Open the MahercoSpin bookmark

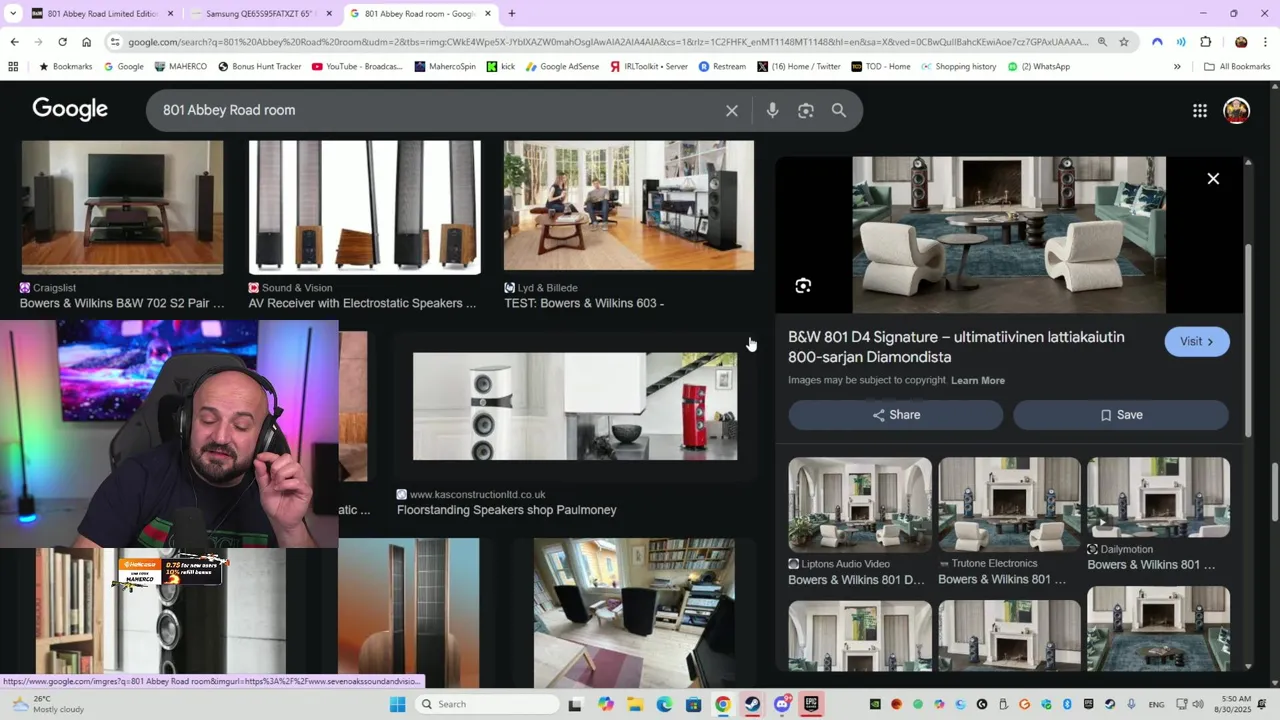[x=445, y=67]
